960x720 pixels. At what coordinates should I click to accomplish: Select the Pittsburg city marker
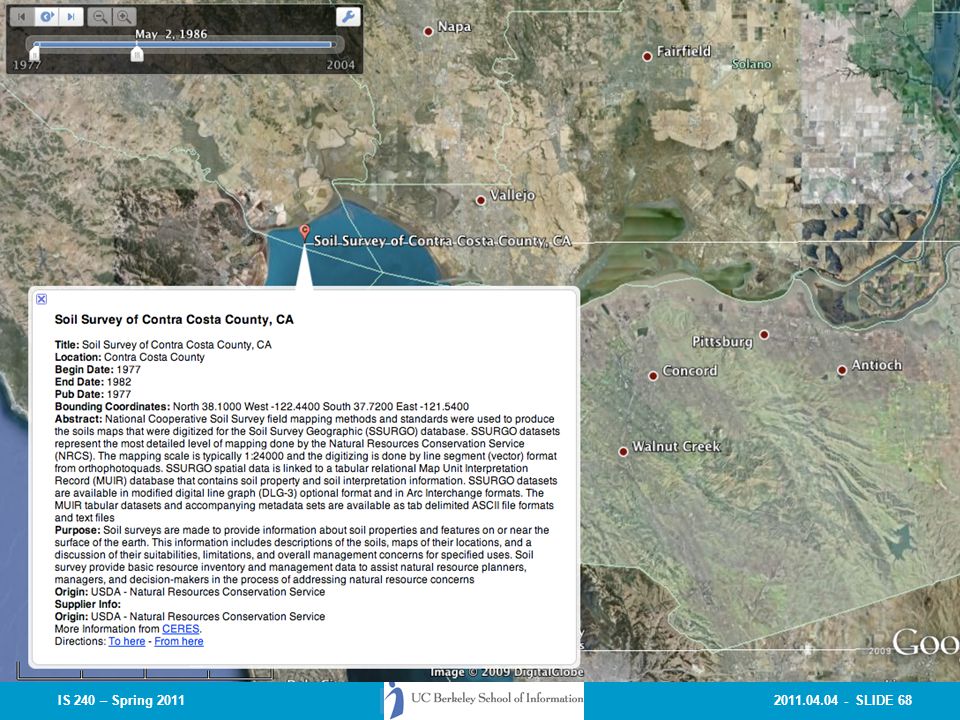point(764,334)
